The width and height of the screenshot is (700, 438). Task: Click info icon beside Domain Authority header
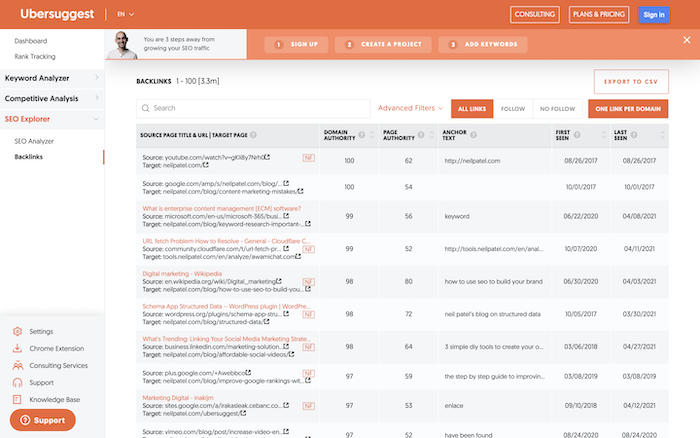pyautogui.click(x=362, y=135)
